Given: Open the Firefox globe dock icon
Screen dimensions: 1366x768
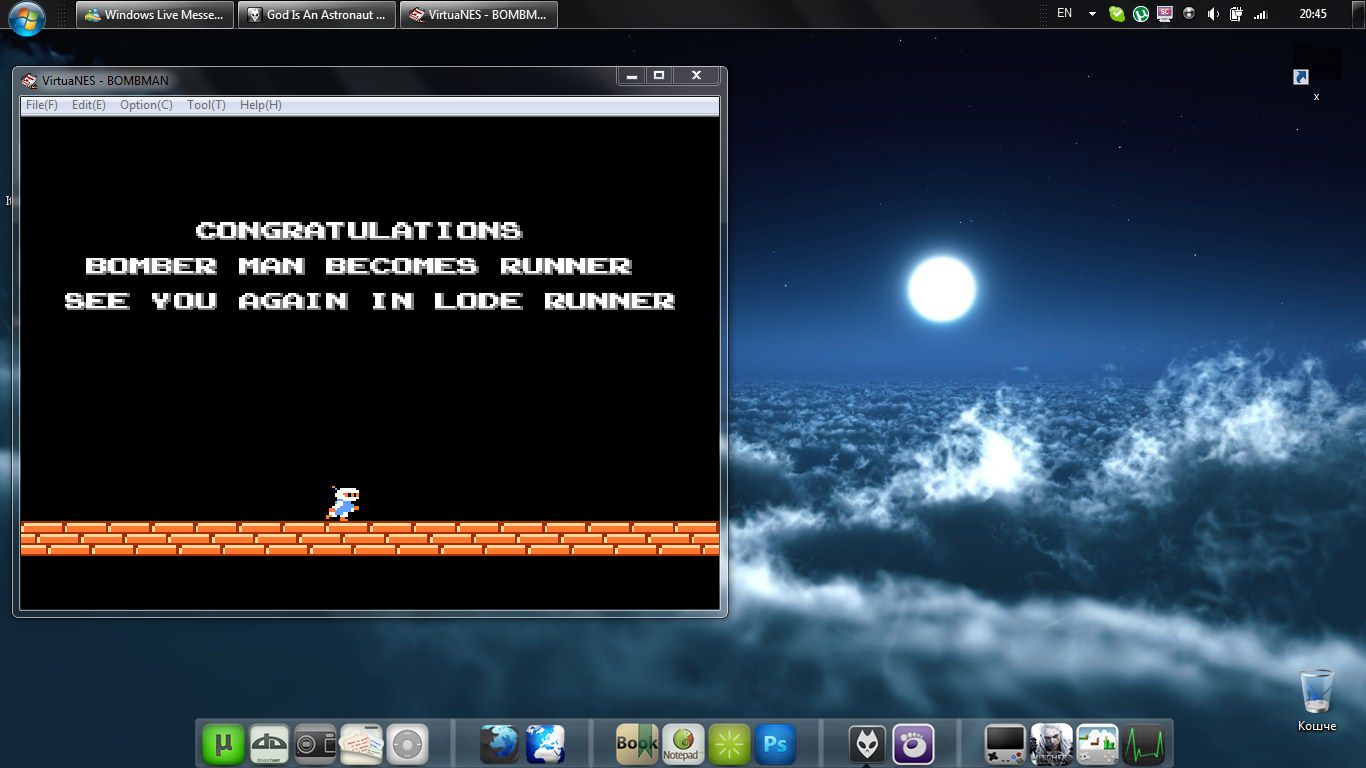Looking at the screenshot, I should [x=500, y=744].
